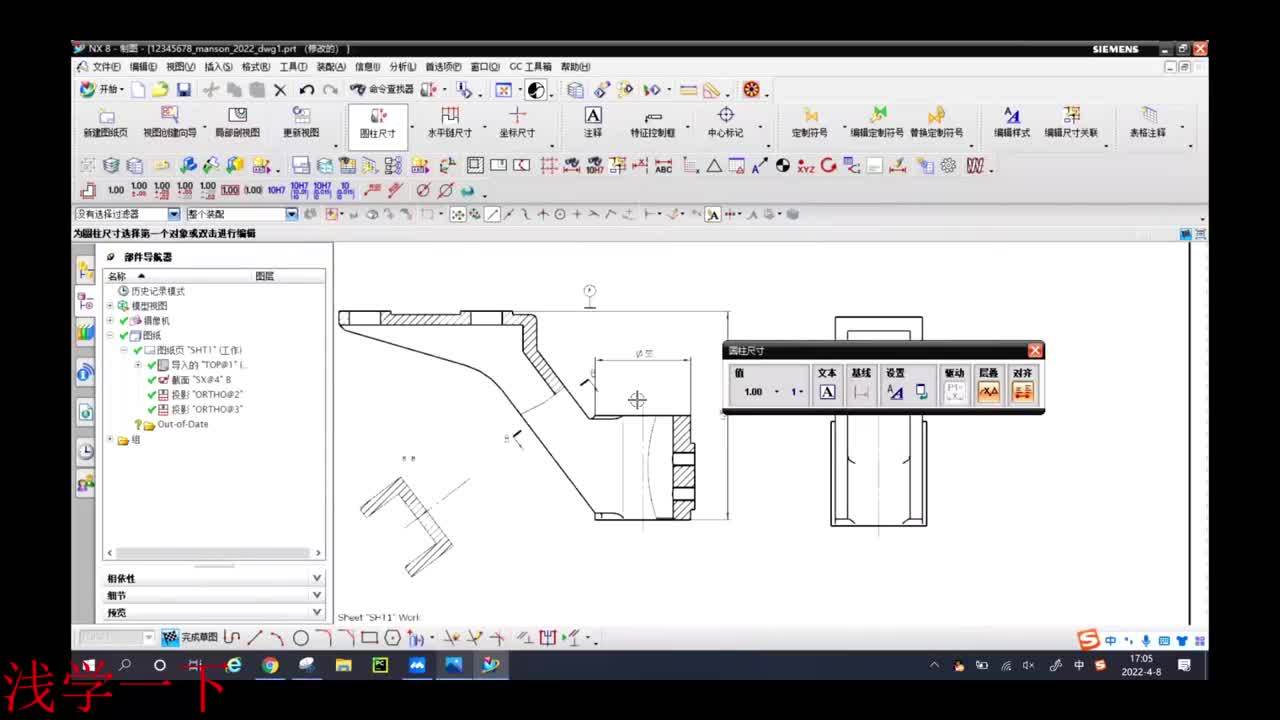
Task: Toggle the 摄像机 camera checkmark
Action: pyautogui.click(x=124, y=321)
